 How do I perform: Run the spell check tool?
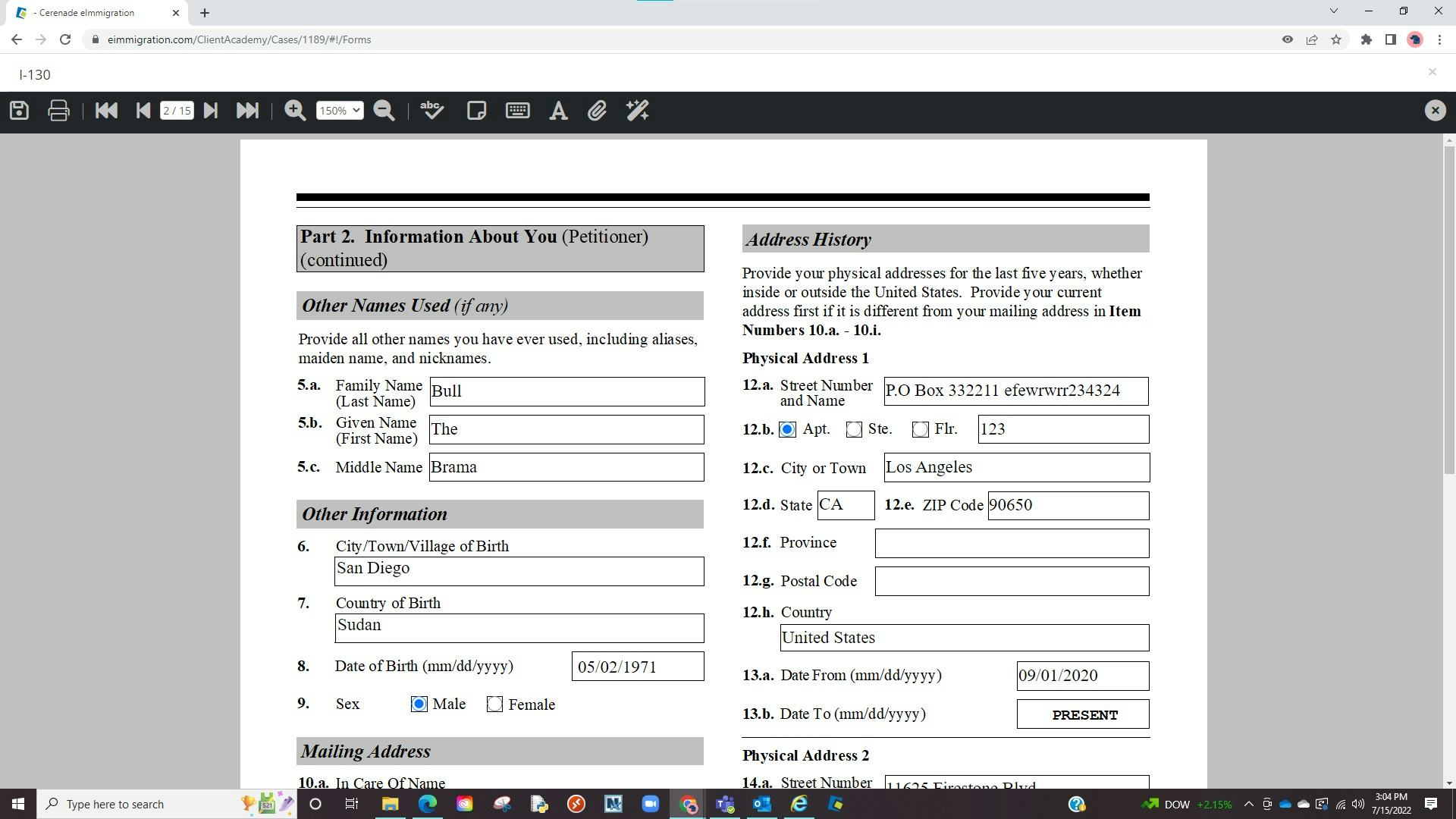coord(431,110)
